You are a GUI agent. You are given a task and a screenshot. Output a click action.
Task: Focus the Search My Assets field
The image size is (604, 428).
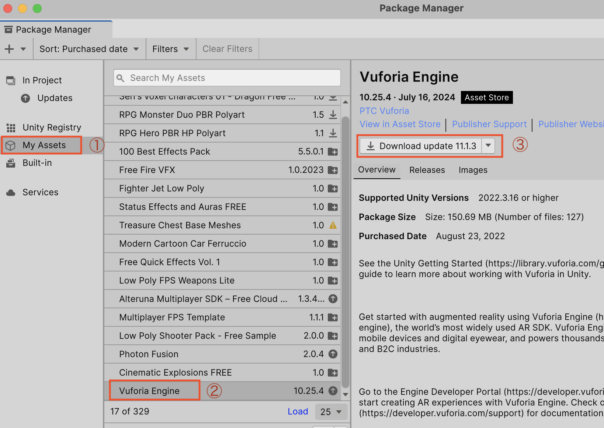[x=232, y=78]
